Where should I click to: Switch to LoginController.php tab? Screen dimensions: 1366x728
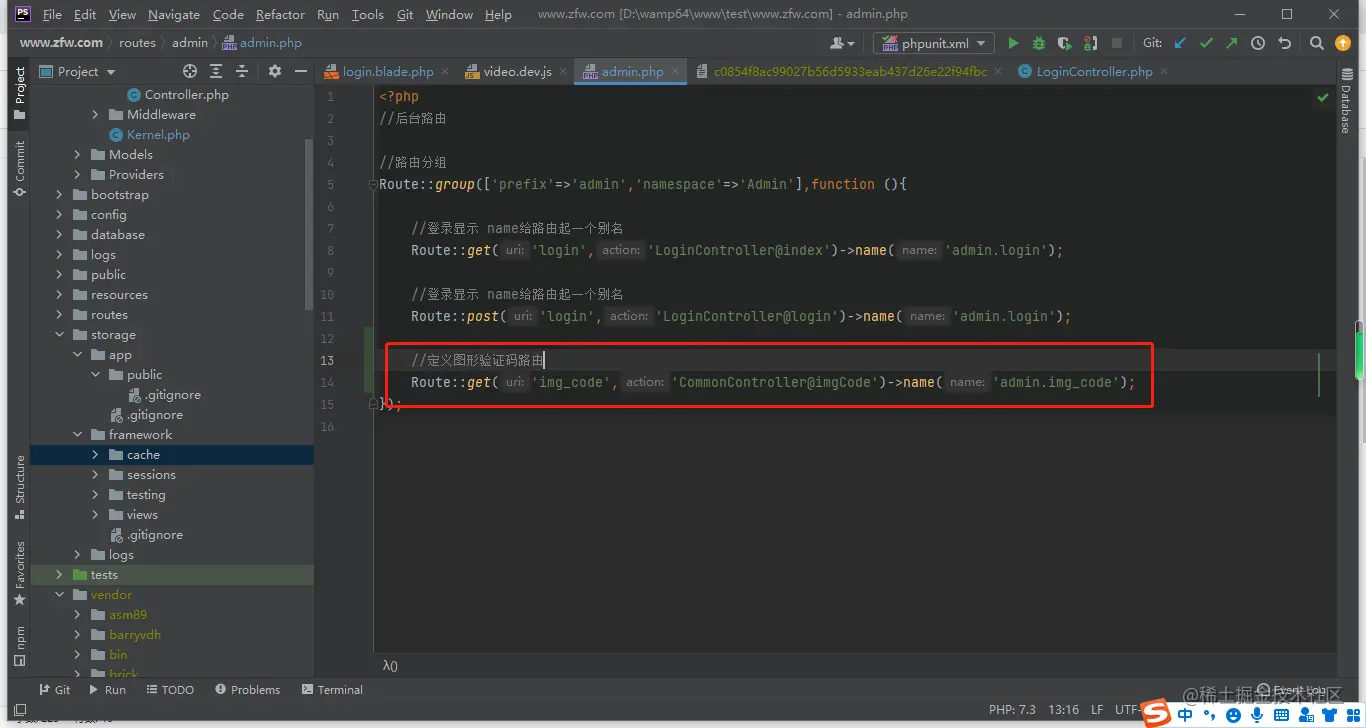click(1094, 72)
